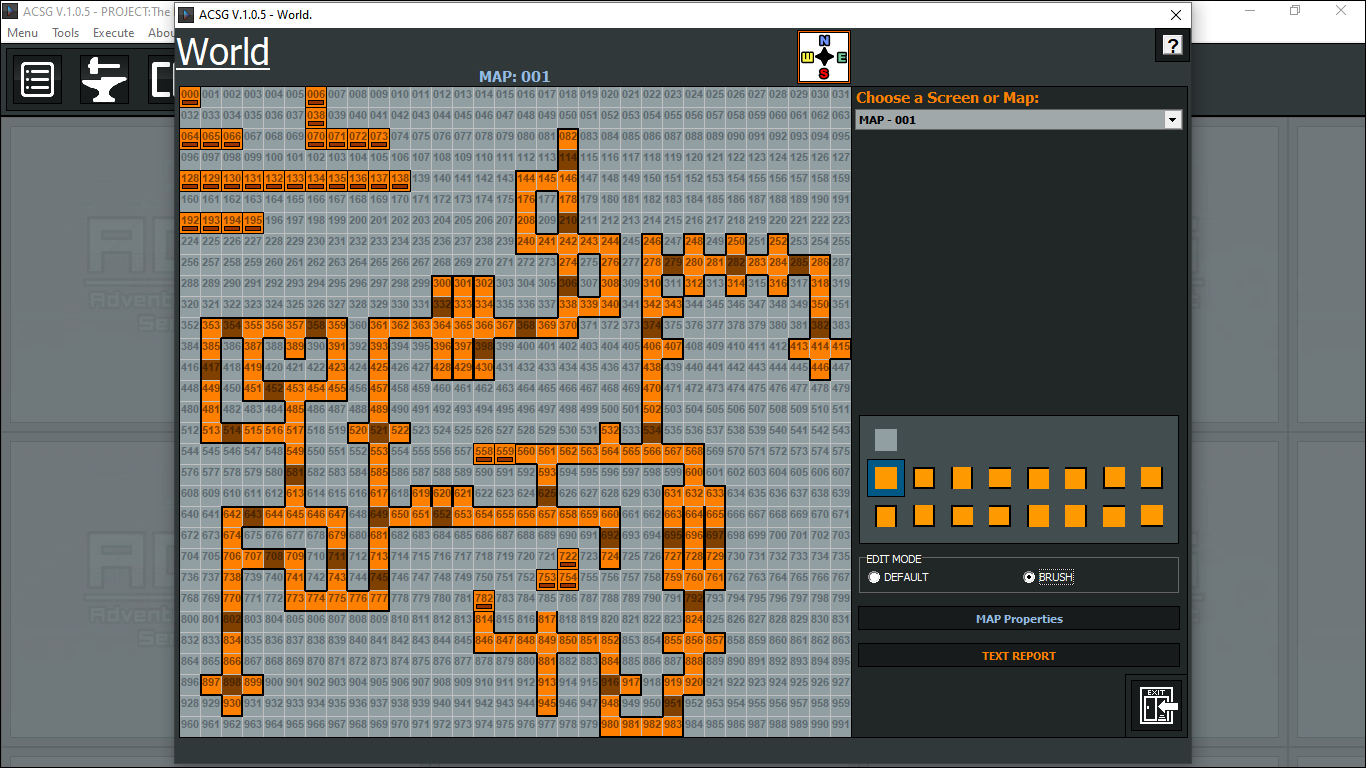Choose the tile with left and bottom walls only
The image size is (1366, 768).
(x=1114, y=478)
